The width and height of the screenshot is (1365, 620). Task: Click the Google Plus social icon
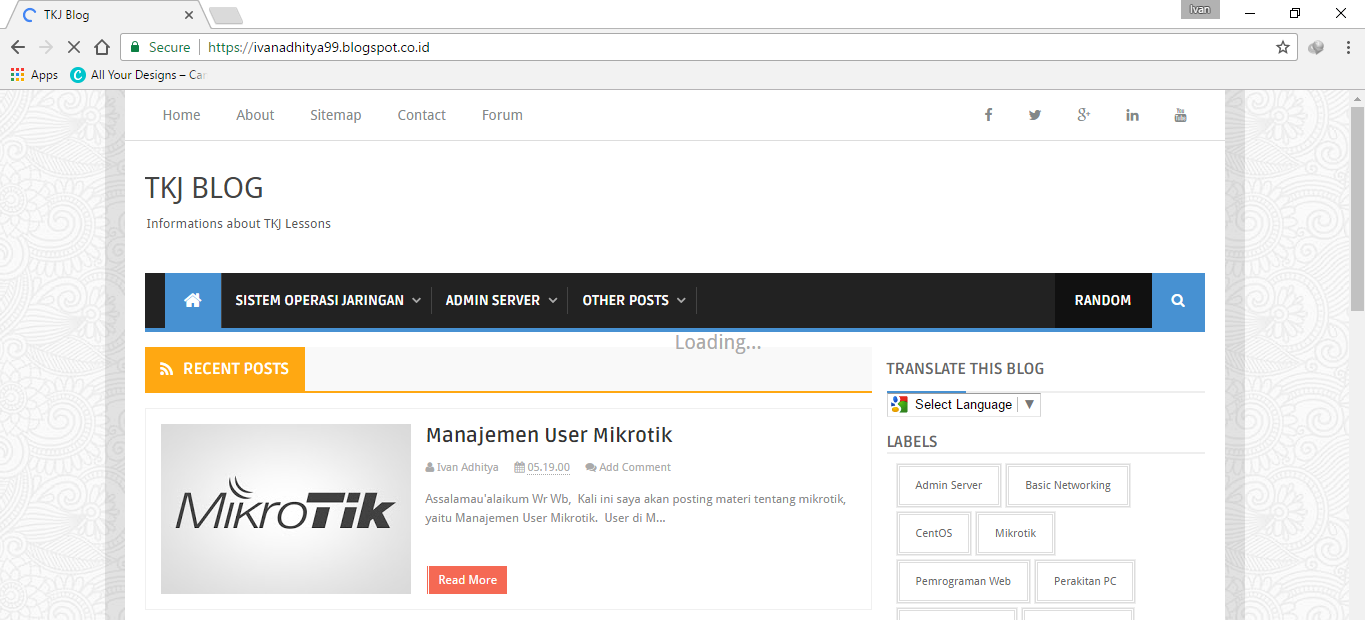pos(1083,115)
